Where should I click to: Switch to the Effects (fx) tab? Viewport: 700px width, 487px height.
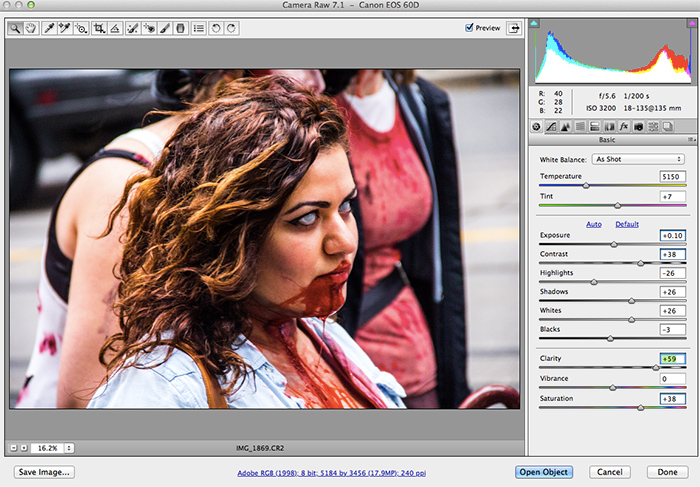pyautogui.click(x=623, y=127)
